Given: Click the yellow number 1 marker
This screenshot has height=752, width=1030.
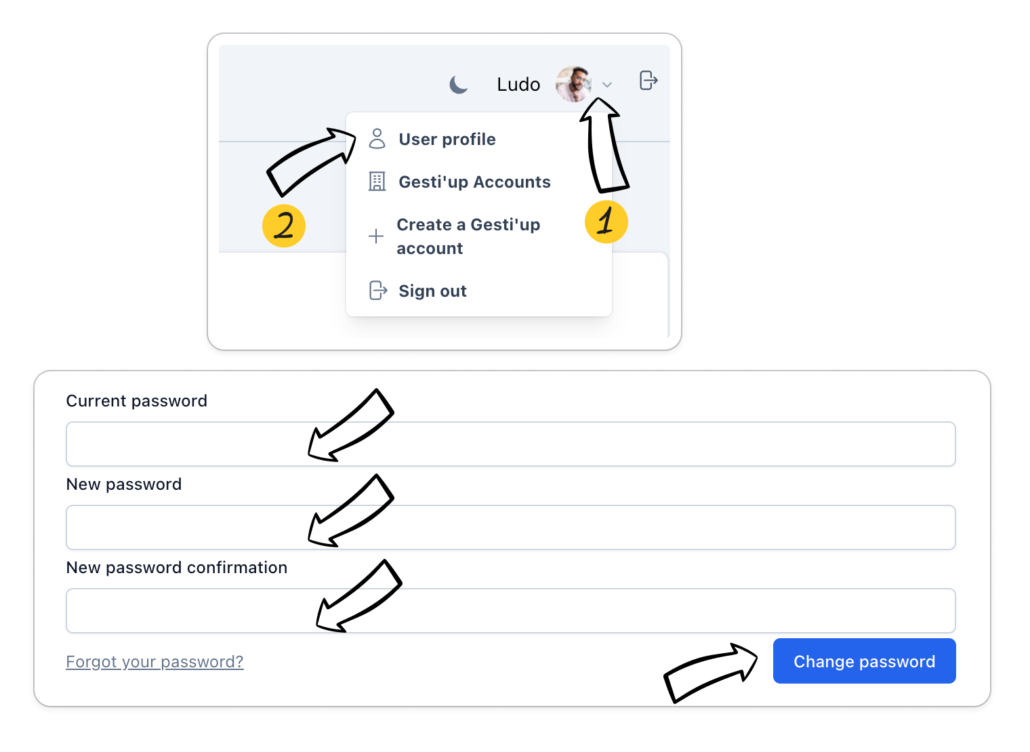Looking at the screenshot, I should pyautogui.click(x=606, y=223).
